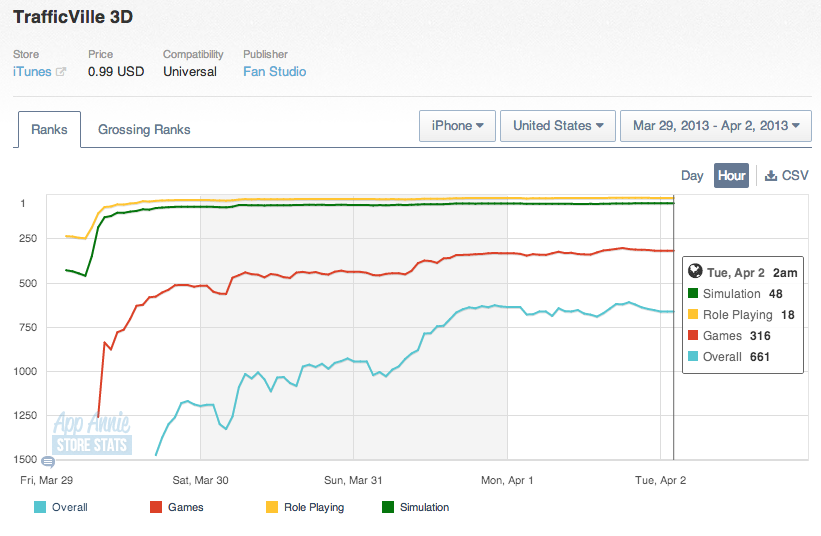
Task: Click the 0.99 USD price value
Action: coord(116,72)
